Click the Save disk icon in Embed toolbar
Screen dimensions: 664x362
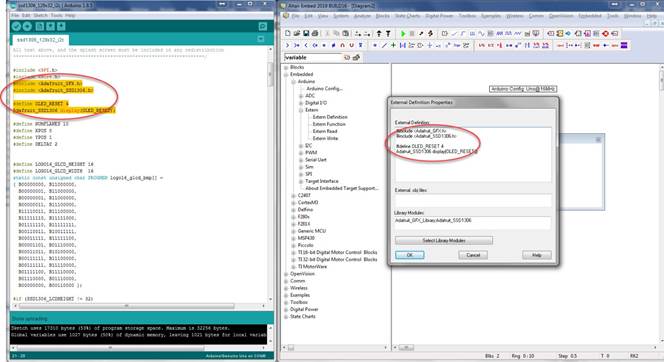coord(306,33)
